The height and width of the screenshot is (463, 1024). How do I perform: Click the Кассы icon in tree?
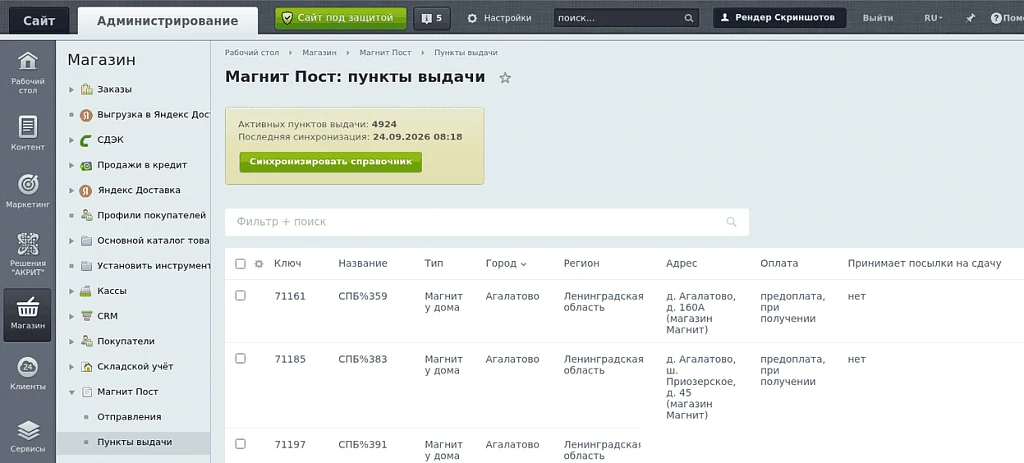coord(86,291)
